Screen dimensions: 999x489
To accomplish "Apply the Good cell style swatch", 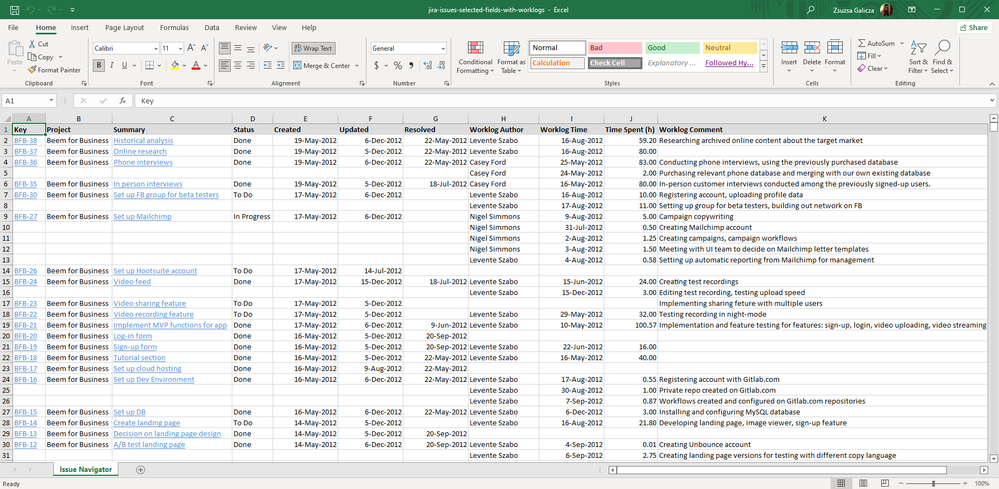I will click(x=670, y=48).
